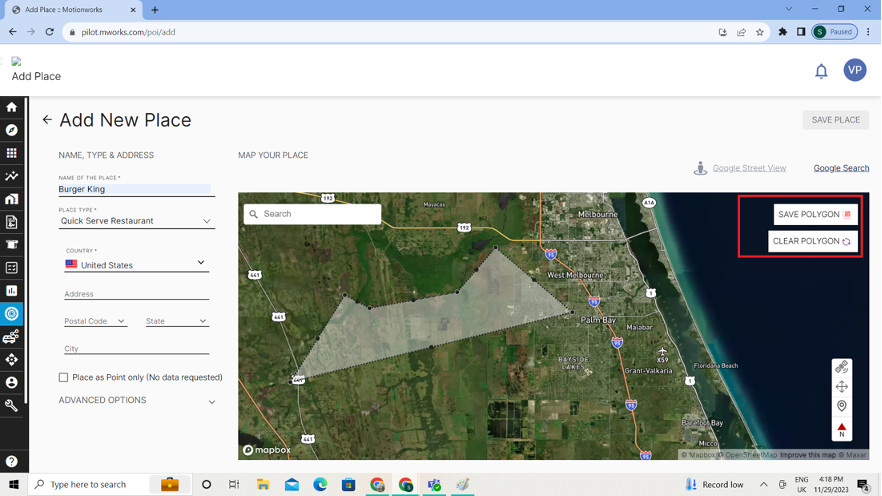Click the 'Improve this map' link
This screenshot has width=882, height=496.
click(x=808, y=455)
